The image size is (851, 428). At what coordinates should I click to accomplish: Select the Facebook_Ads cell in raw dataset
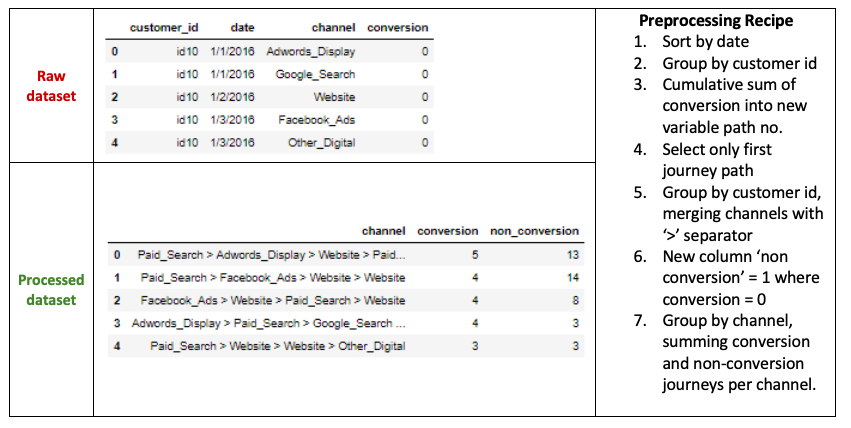(x=317, y=120)
